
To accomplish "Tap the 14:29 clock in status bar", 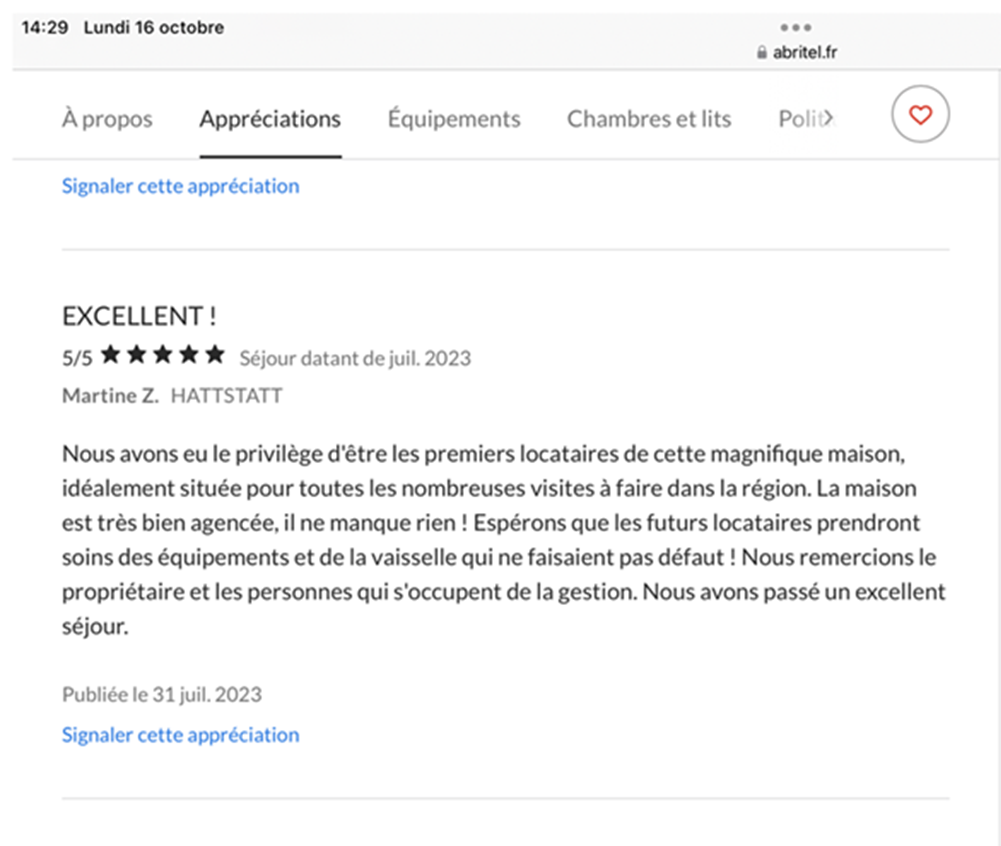I will tap(44, 28).
